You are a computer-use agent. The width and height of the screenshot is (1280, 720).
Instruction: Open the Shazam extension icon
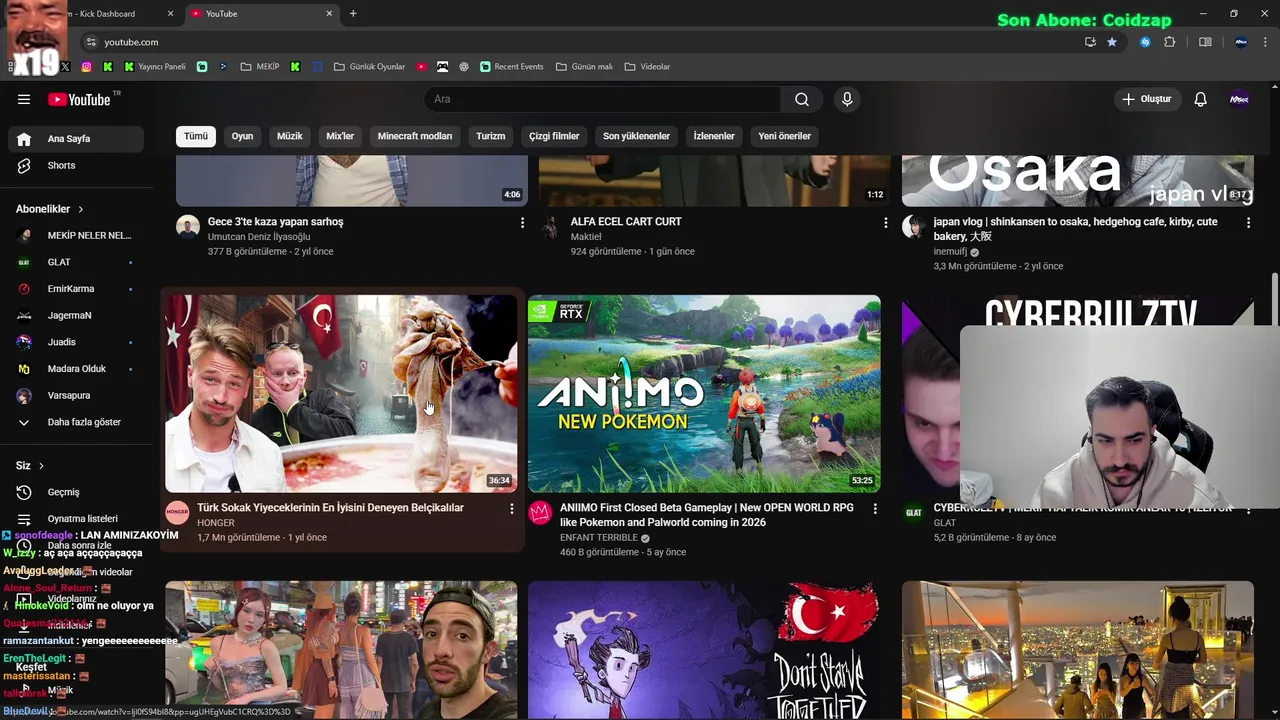coord(1146,42)
